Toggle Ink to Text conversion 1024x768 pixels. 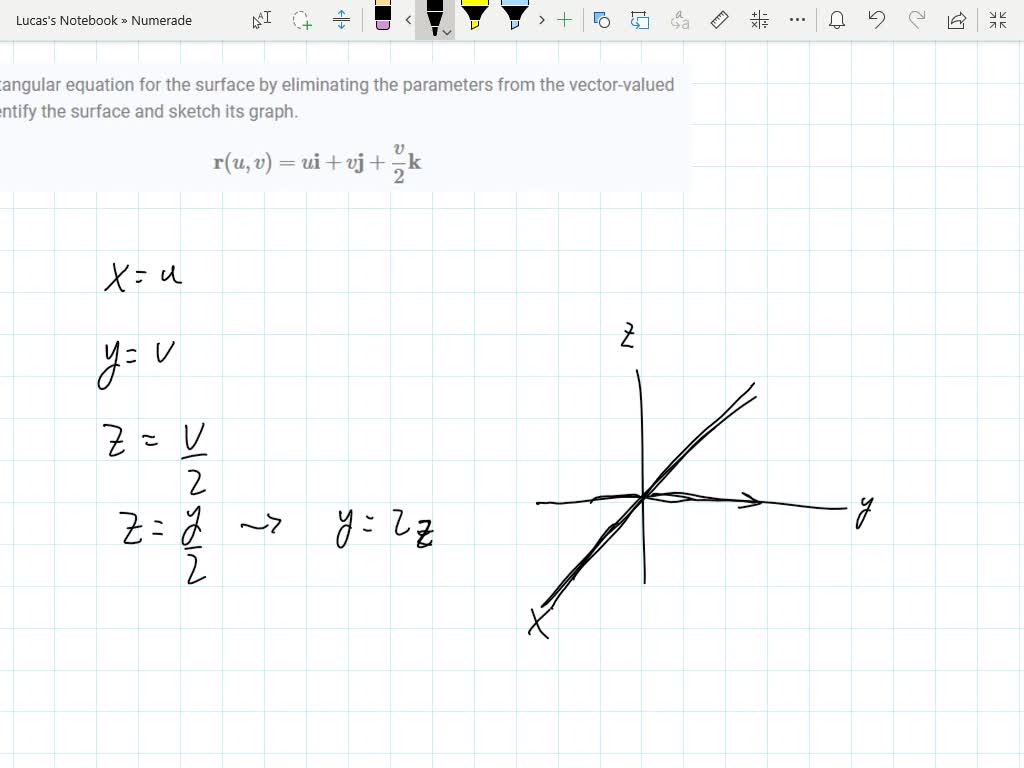coord(682,20)
